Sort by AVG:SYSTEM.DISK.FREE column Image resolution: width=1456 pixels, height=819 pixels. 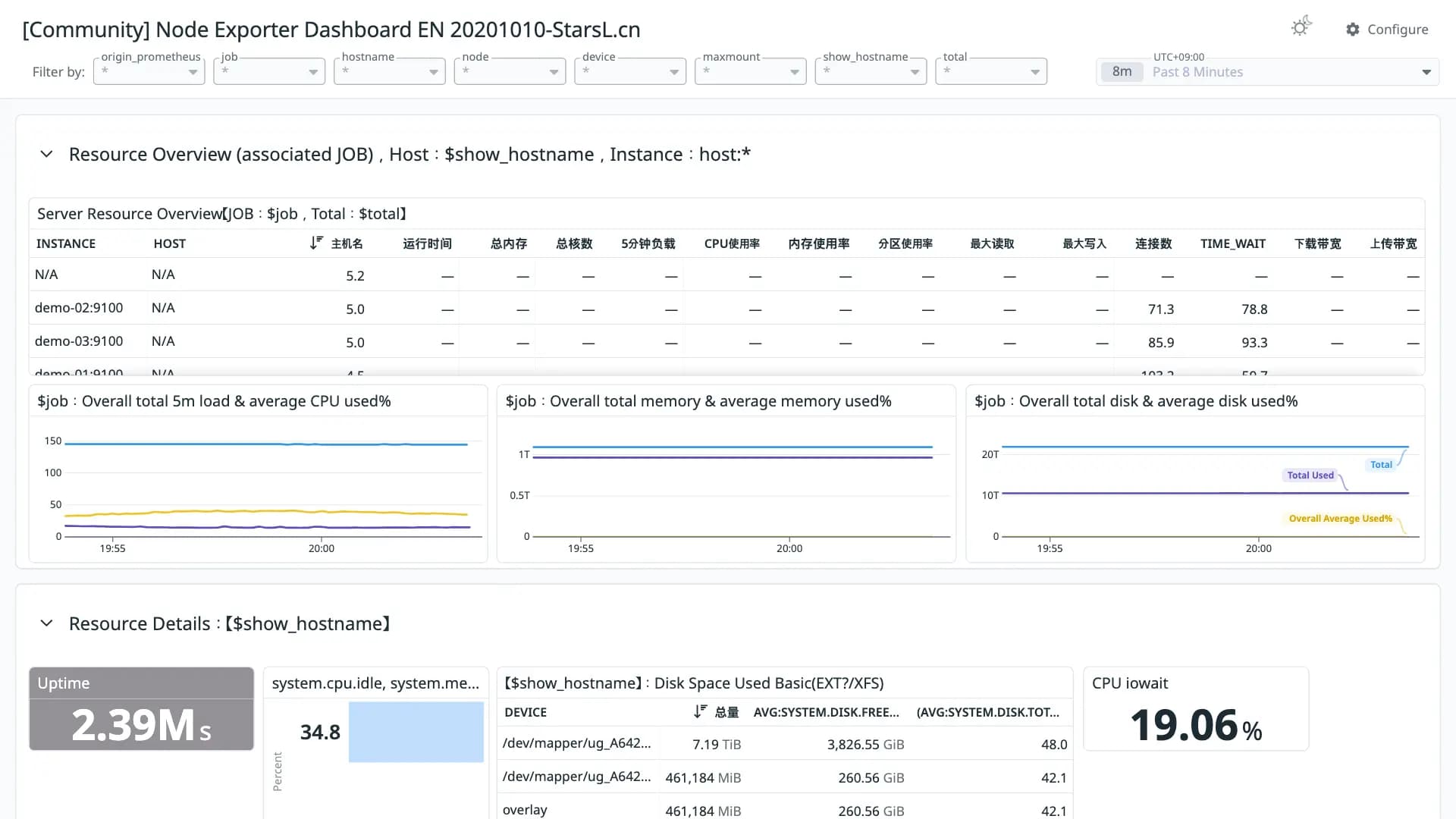tap(826, 712)
